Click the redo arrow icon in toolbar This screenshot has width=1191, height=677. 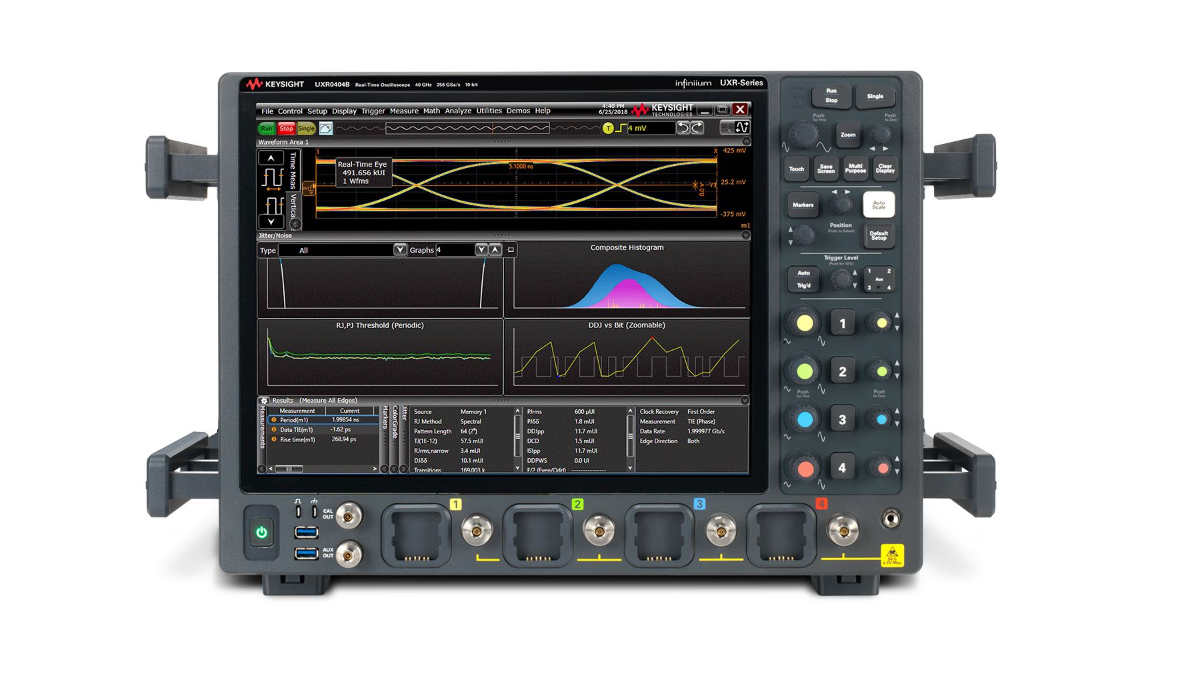pos(697,128)
